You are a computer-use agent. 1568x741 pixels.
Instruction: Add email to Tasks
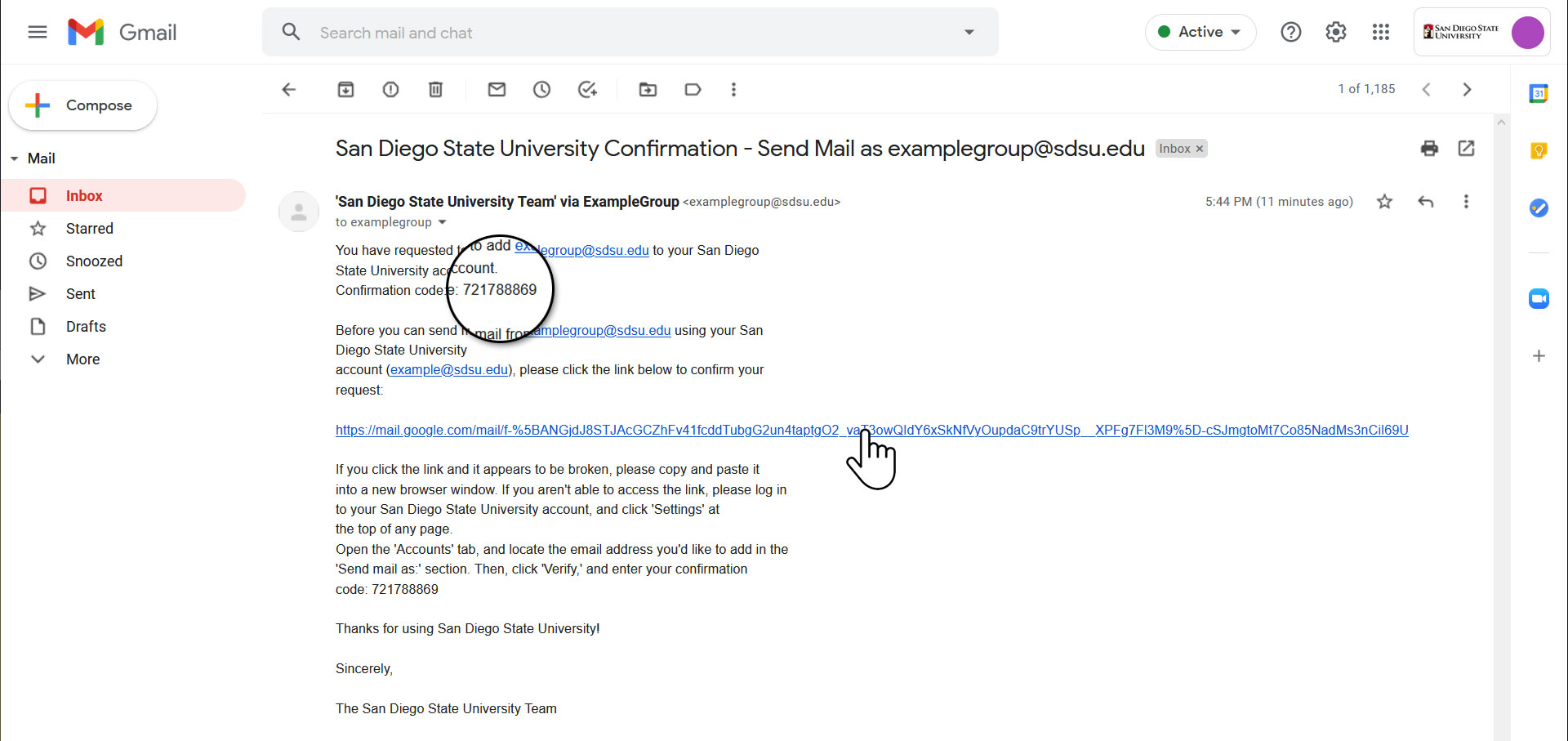(x=587, y=89)
